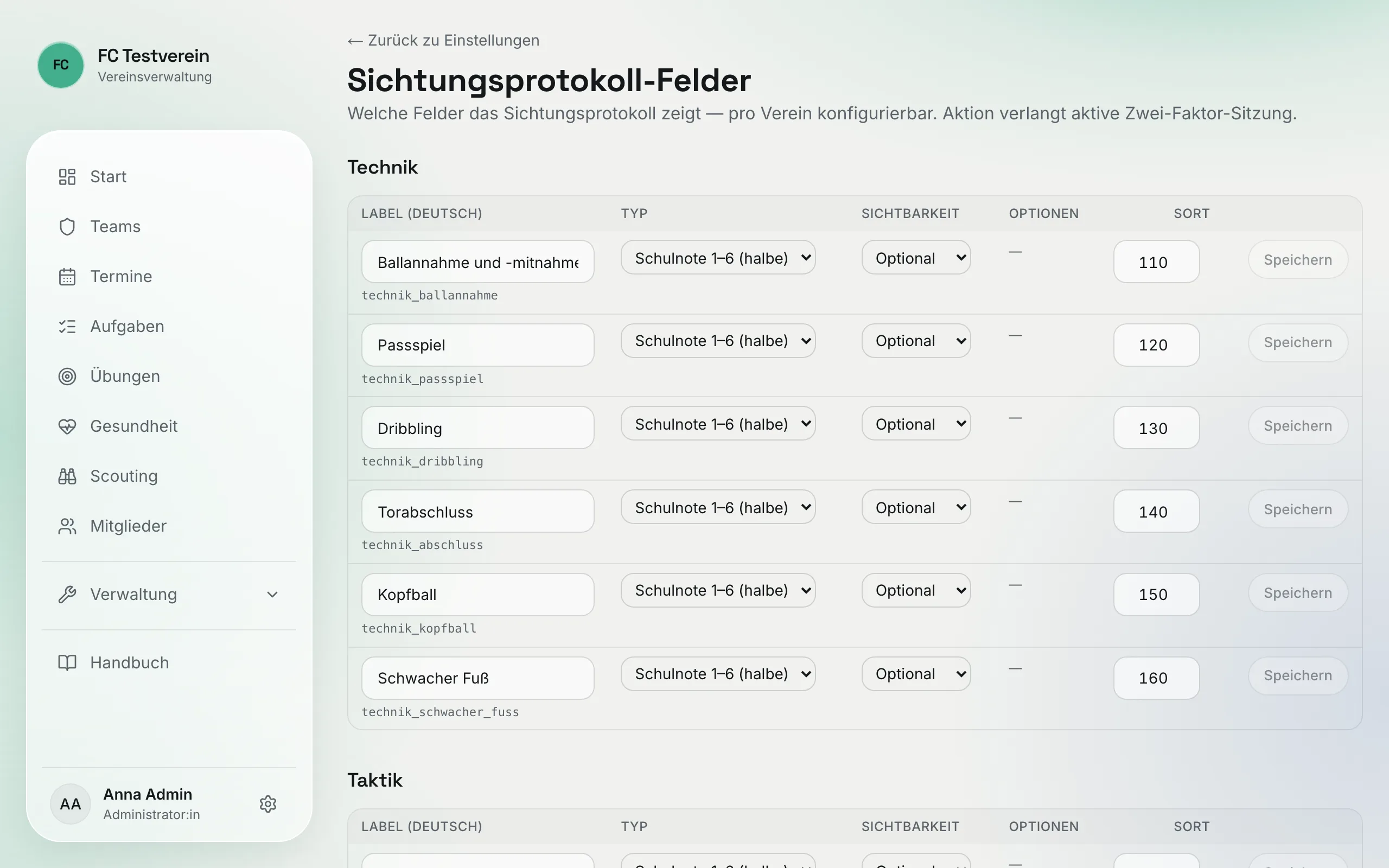Expand the Verwaltung chevron
Viewport: 1389px width, 868px height.
point(272,595)
